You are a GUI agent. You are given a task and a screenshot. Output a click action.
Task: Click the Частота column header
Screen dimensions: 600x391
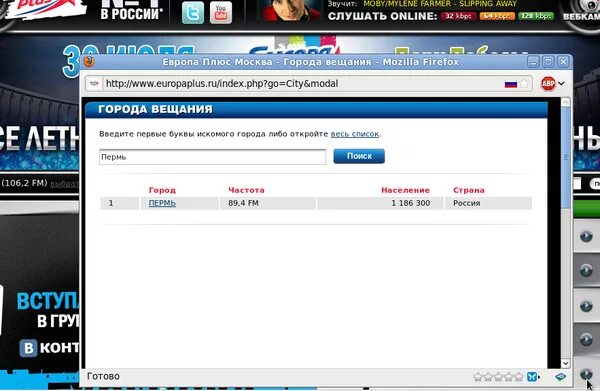pyautogui.click(x=246, y=190)
